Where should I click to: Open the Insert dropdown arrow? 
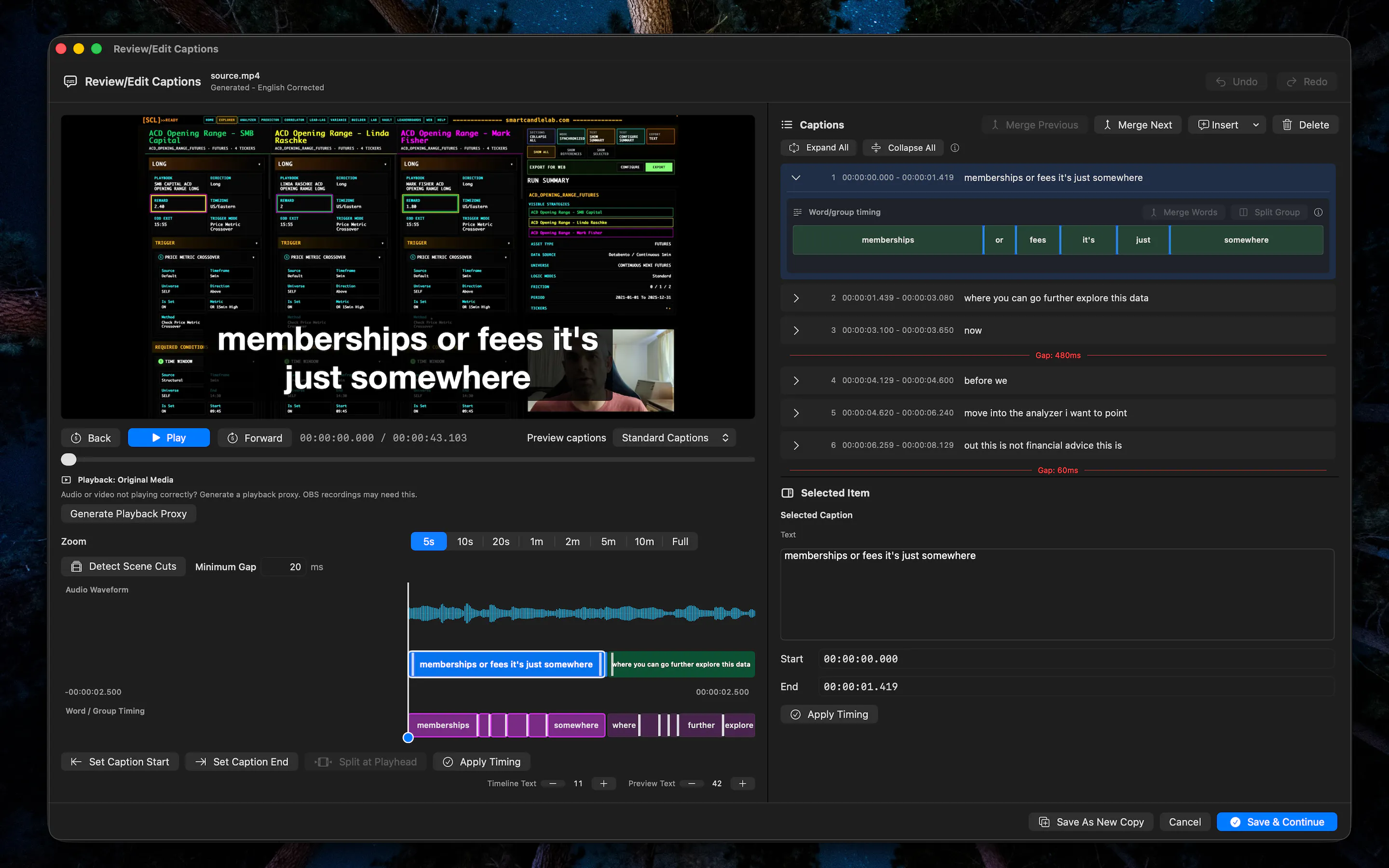(1256, 124)
